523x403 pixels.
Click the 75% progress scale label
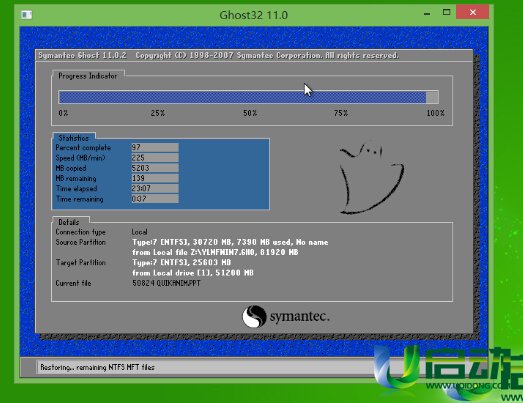(341, 113)
